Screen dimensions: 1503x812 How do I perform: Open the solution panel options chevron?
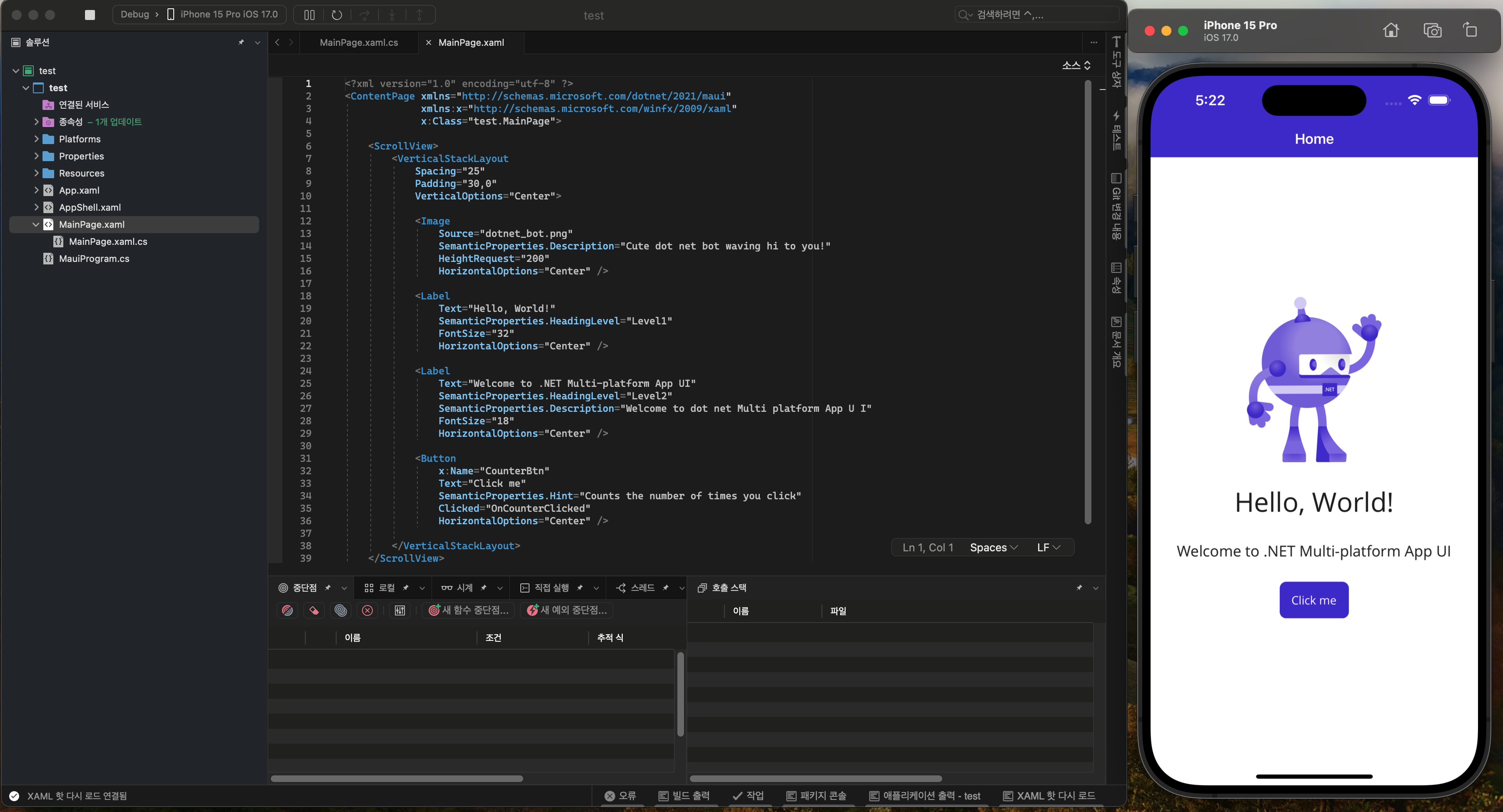click(257, 42)
